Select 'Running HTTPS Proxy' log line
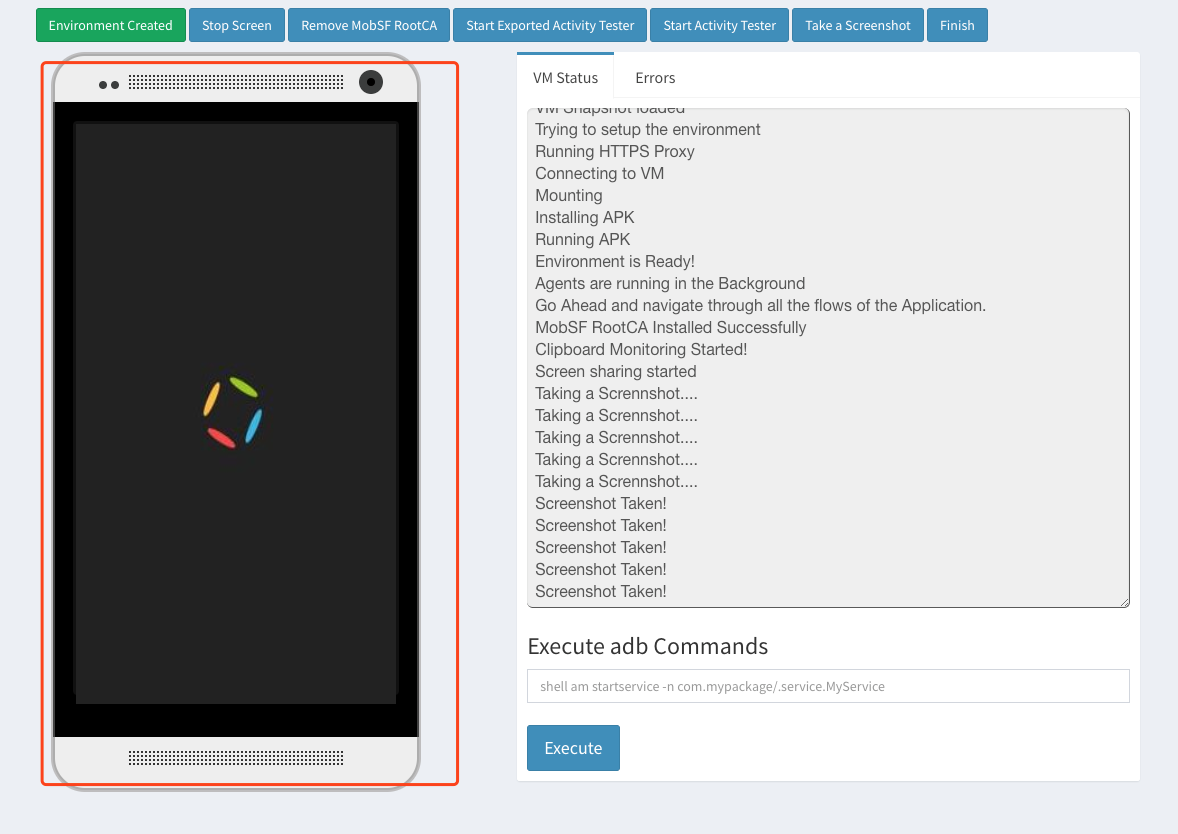 615,152
